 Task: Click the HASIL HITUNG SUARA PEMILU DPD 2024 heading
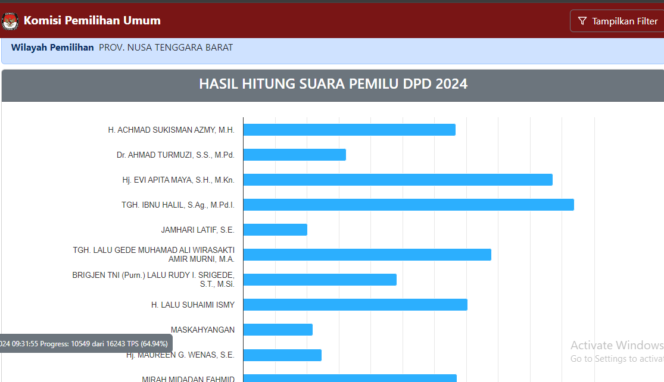tap(333, 84)
